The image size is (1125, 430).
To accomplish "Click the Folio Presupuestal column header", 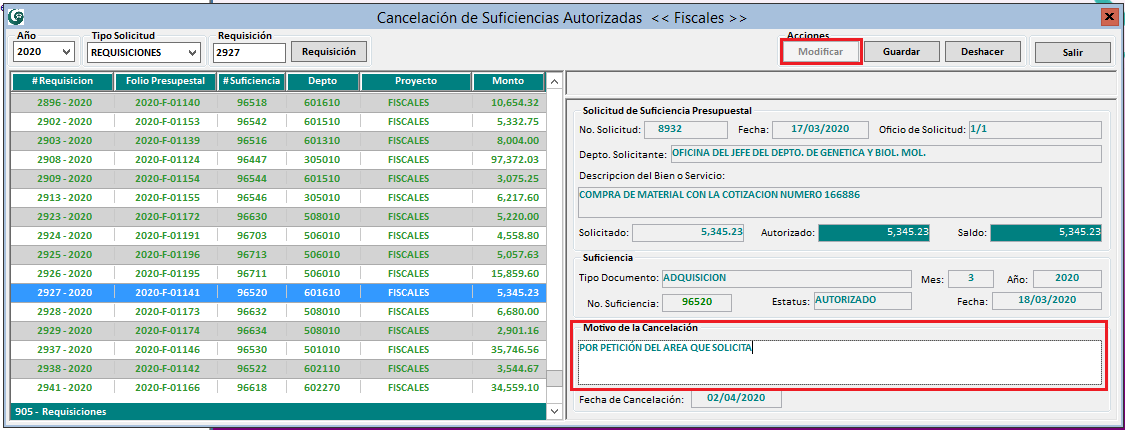I will [165, 81].
